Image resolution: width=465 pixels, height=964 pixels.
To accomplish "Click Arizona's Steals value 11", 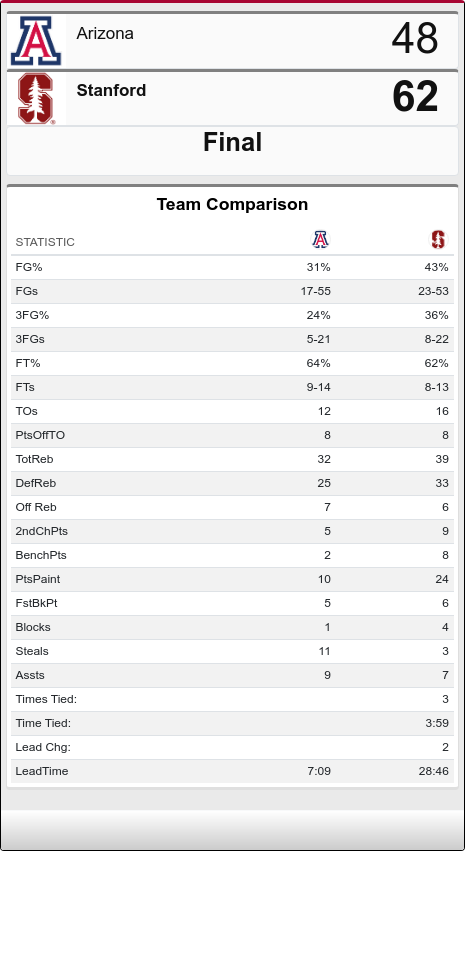I will pos(324,651).
